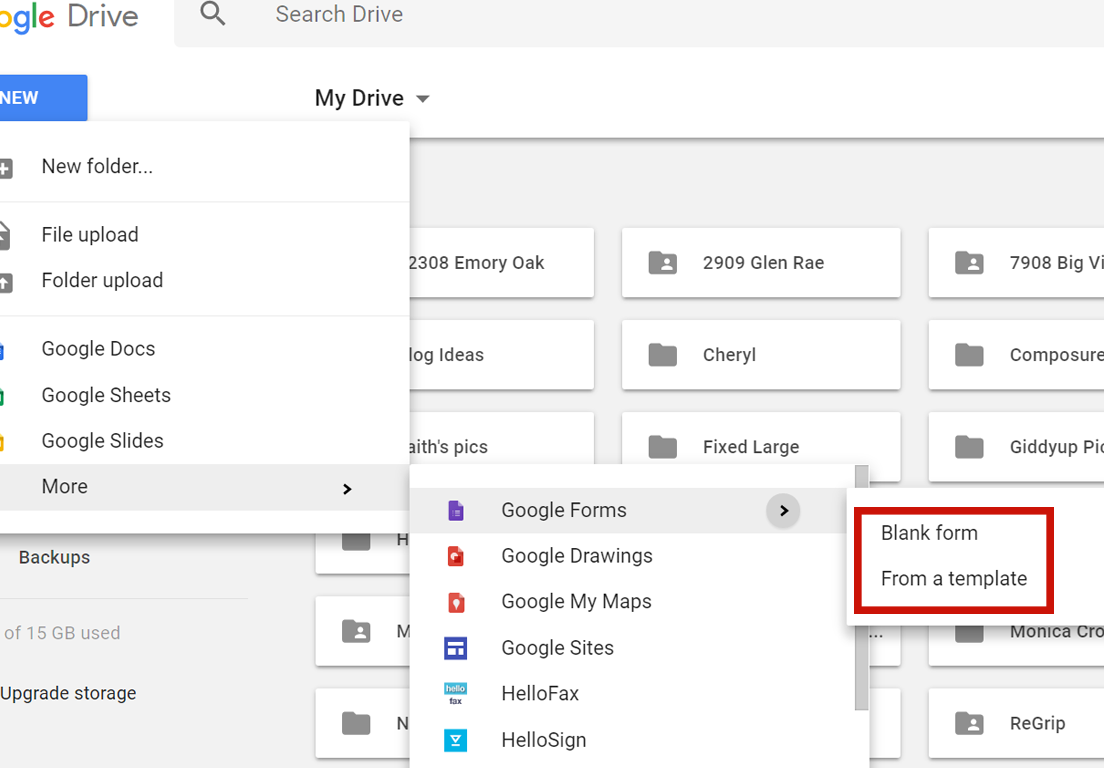This screenshot has height=768, width=1104.
Task: Click the aith's pics folder name
Action: (448, 447)
